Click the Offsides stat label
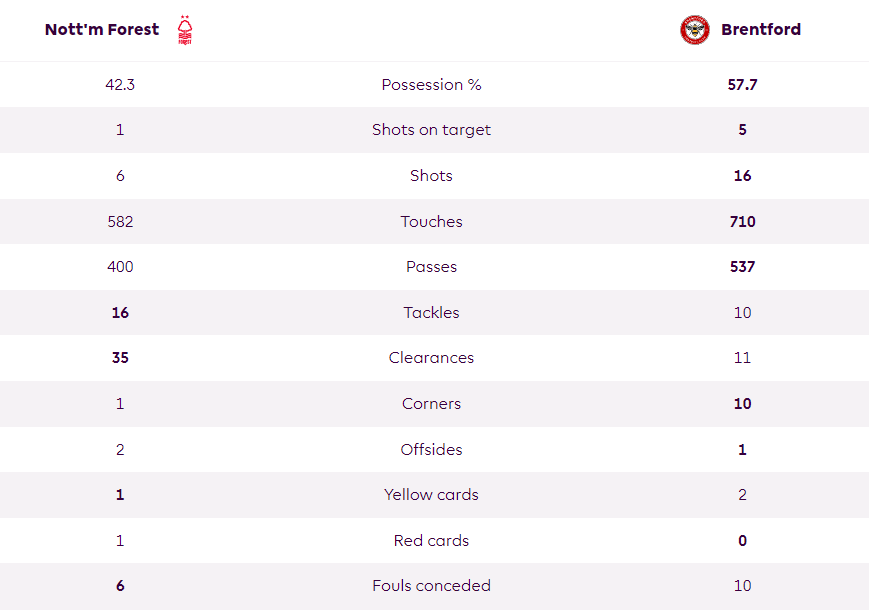 point(431,449)
